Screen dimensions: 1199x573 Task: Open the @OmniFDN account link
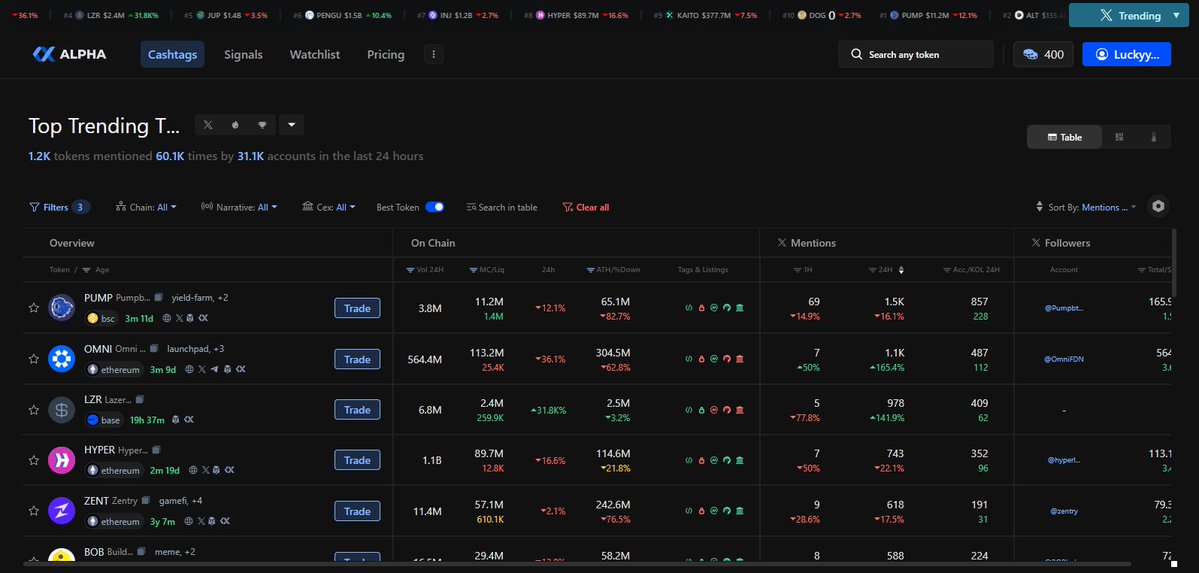(x=1064, y=359)
